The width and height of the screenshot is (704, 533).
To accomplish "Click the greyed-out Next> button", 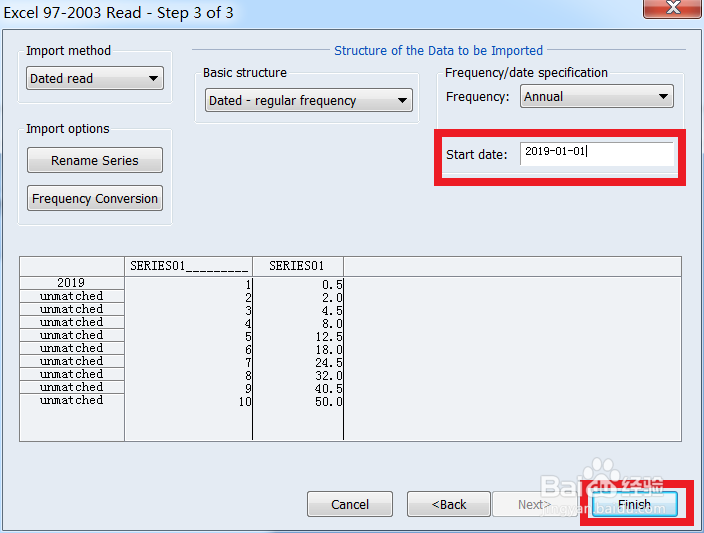I will pyautogui.click(x=533, y=504).
